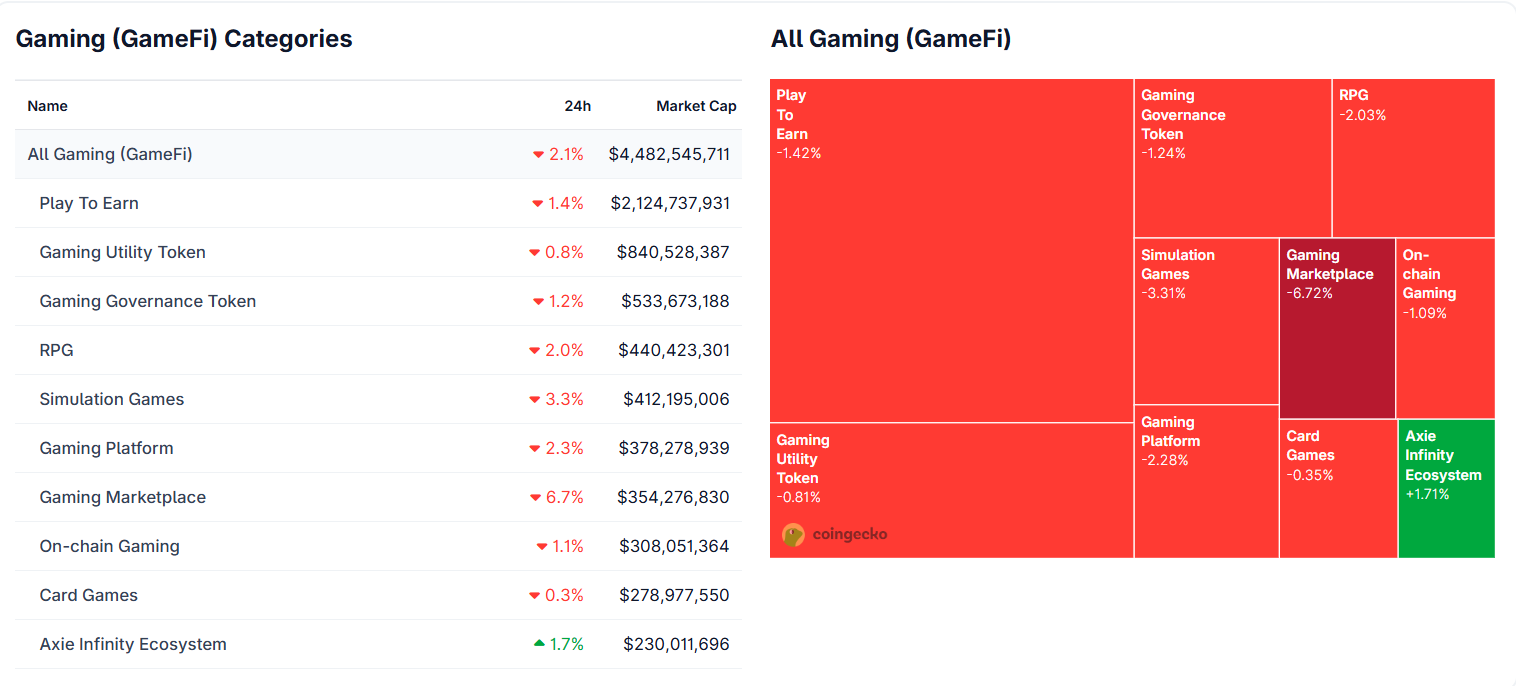Click the red indicator beside Simulation Games
Screen dimensions: 1516x686
click(534, 399)
